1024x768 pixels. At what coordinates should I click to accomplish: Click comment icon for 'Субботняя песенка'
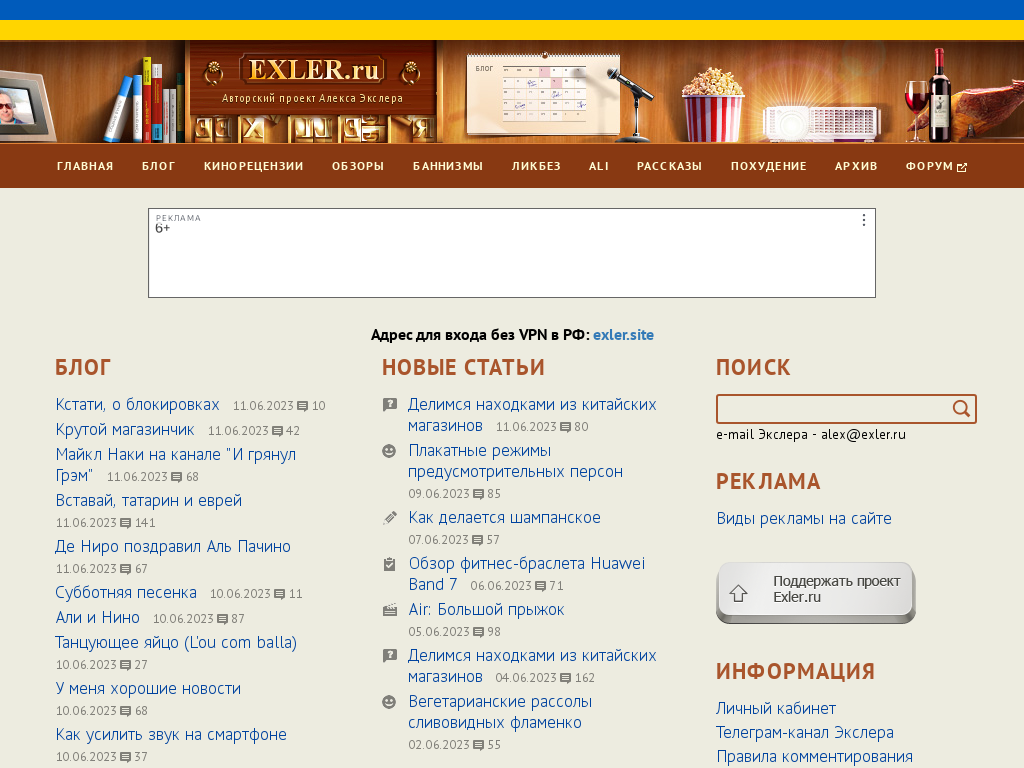[280, 594]
